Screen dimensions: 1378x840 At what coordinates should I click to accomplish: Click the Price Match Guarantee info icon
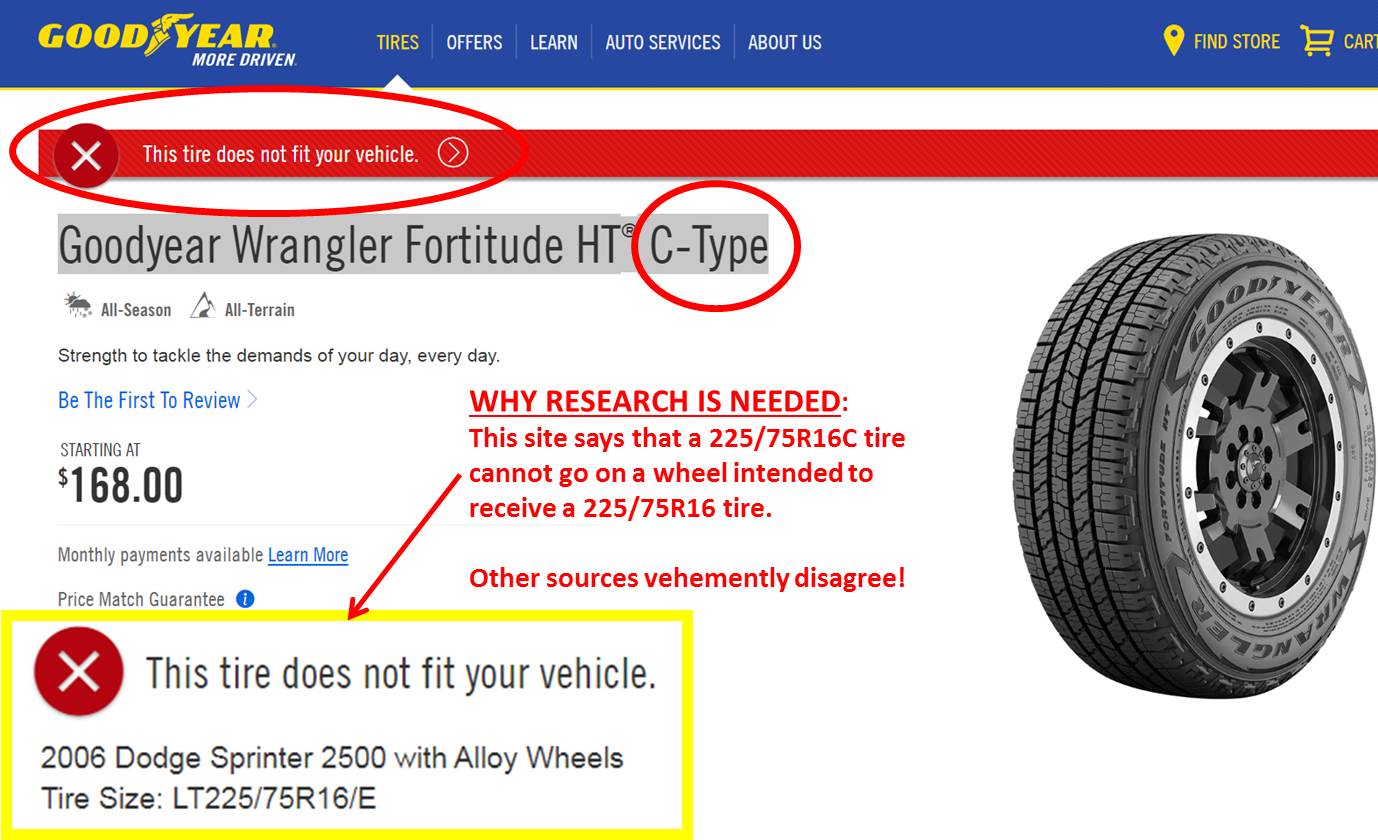click(x=245, y=599)
